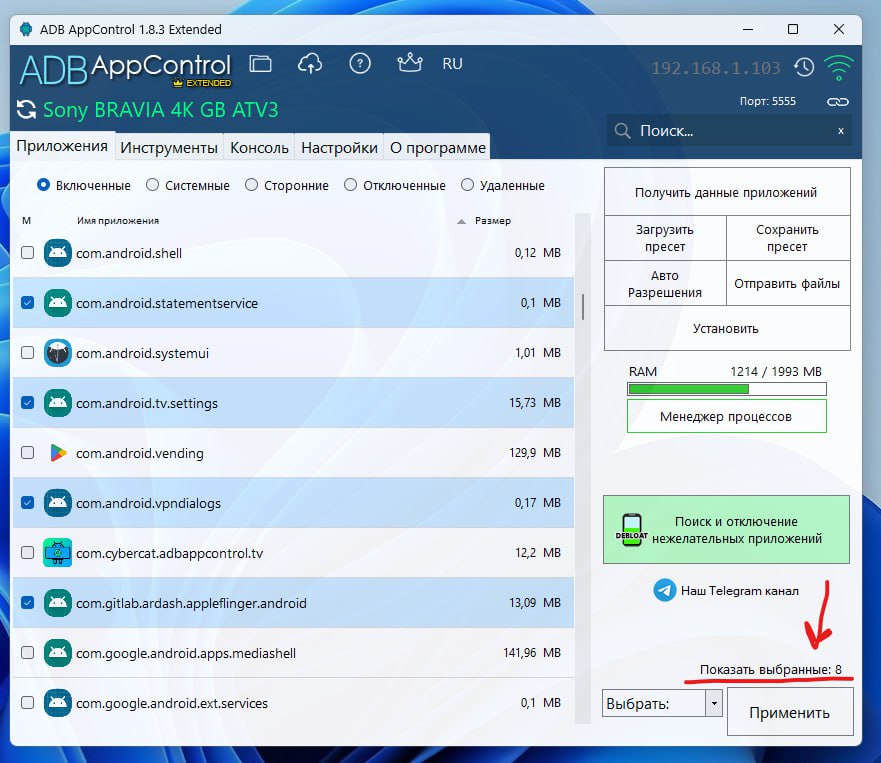Check the com.google.android.ext.services checkbox
The width and height of the screenshot is (881, 763).
coord(28,703)
